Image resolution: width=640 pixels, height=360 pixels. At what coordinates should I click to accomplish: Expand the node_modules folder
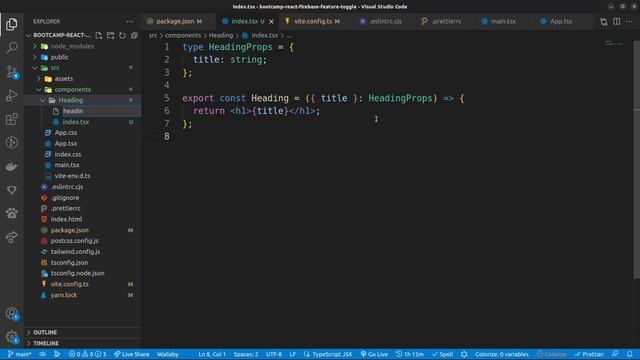35,46
